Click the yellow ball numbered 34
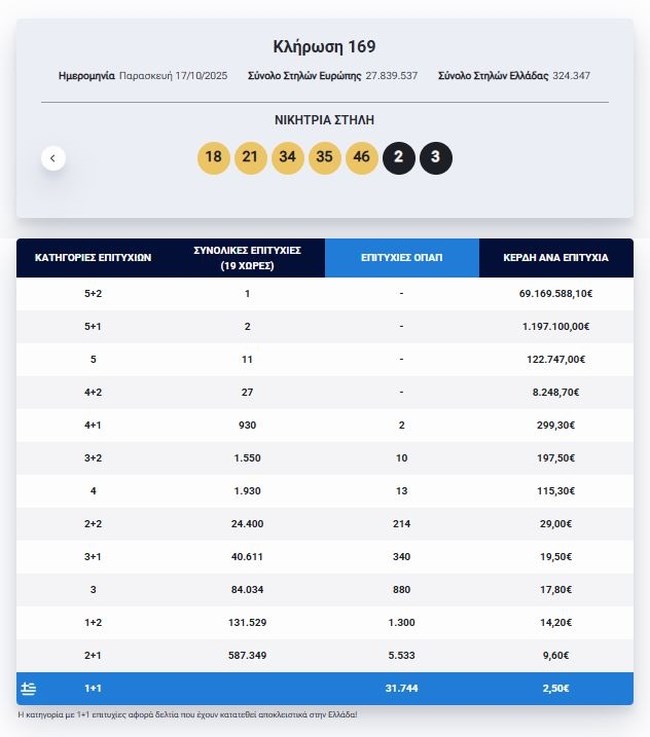 (288, 158)
